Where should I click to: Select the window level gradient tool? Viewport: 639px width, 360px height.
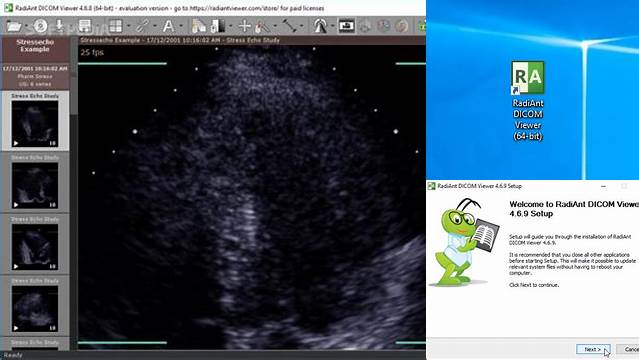(218, 26)
